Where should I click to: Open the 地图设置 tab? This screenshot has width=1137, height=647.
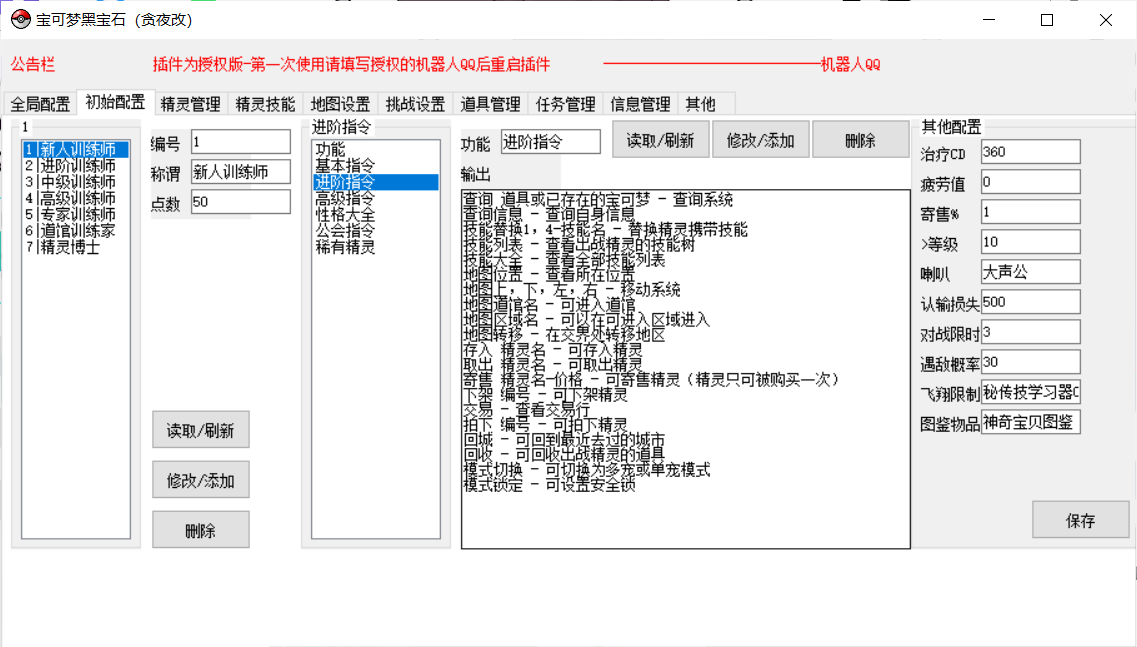pos(340,104)
